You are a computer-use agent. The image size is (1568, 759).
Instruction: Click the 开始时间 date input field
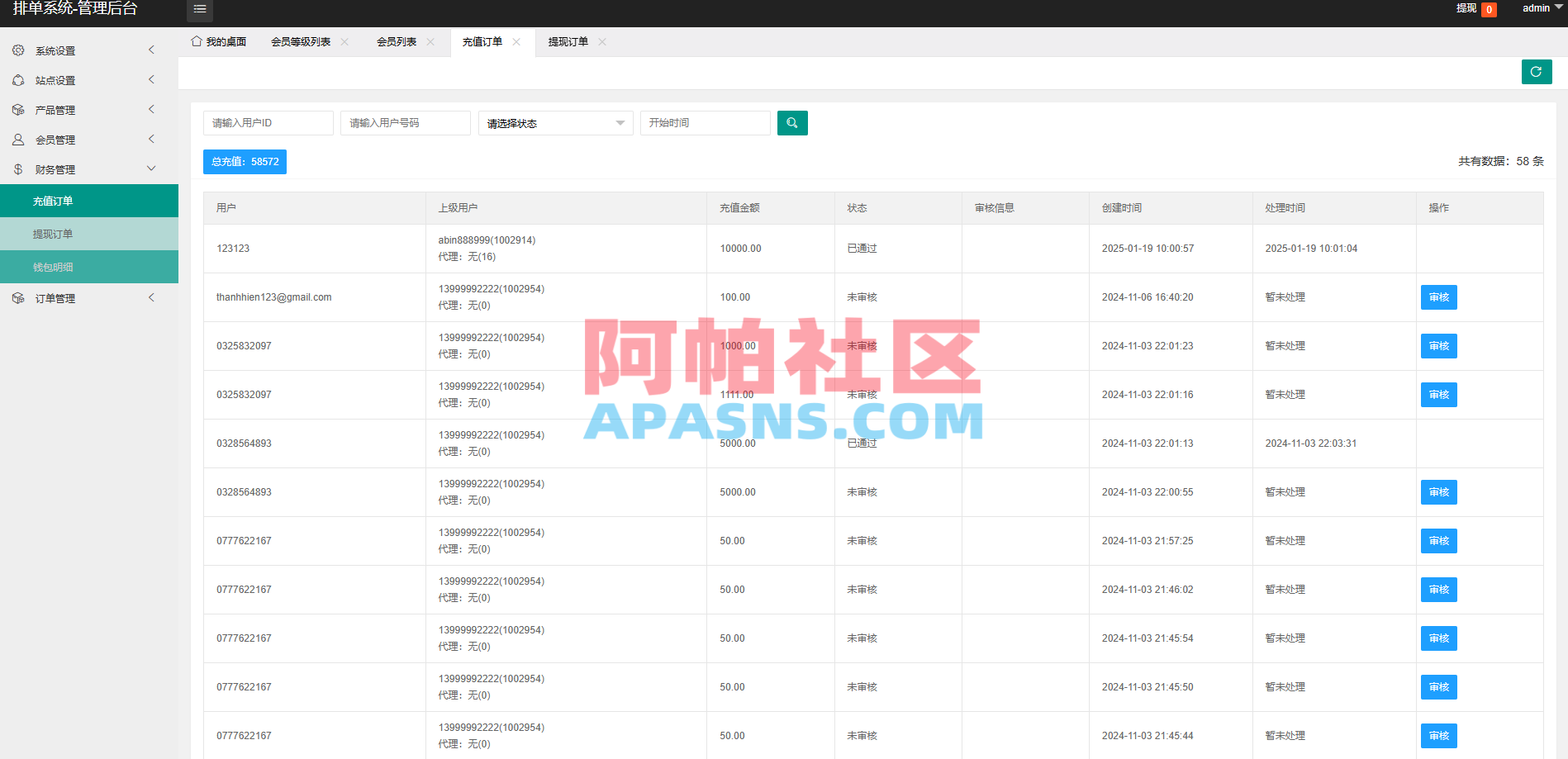click(705, 122)
